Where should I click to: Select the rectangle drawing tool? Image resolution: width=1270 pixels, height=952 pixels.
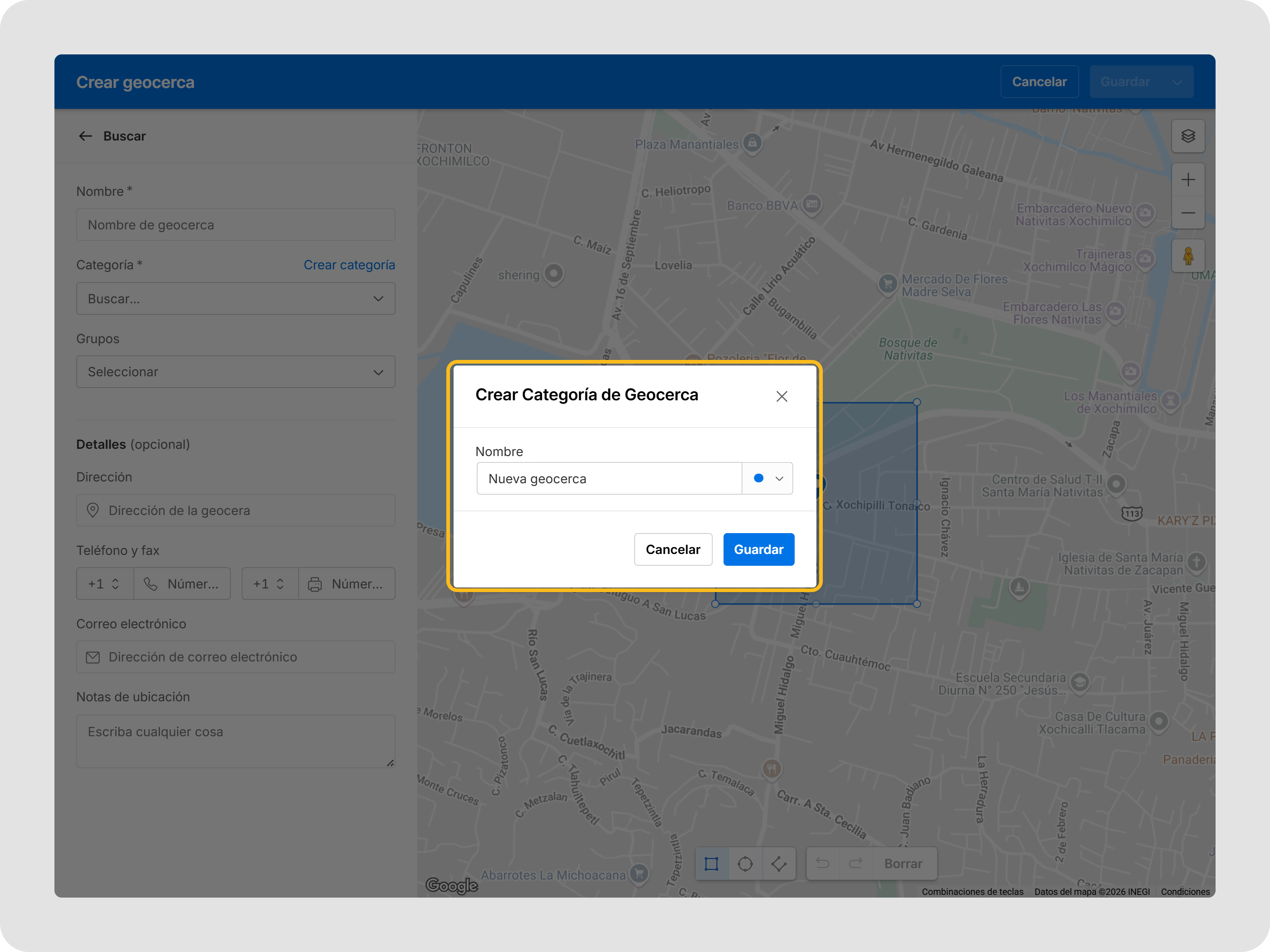click(x=711, y=864)
